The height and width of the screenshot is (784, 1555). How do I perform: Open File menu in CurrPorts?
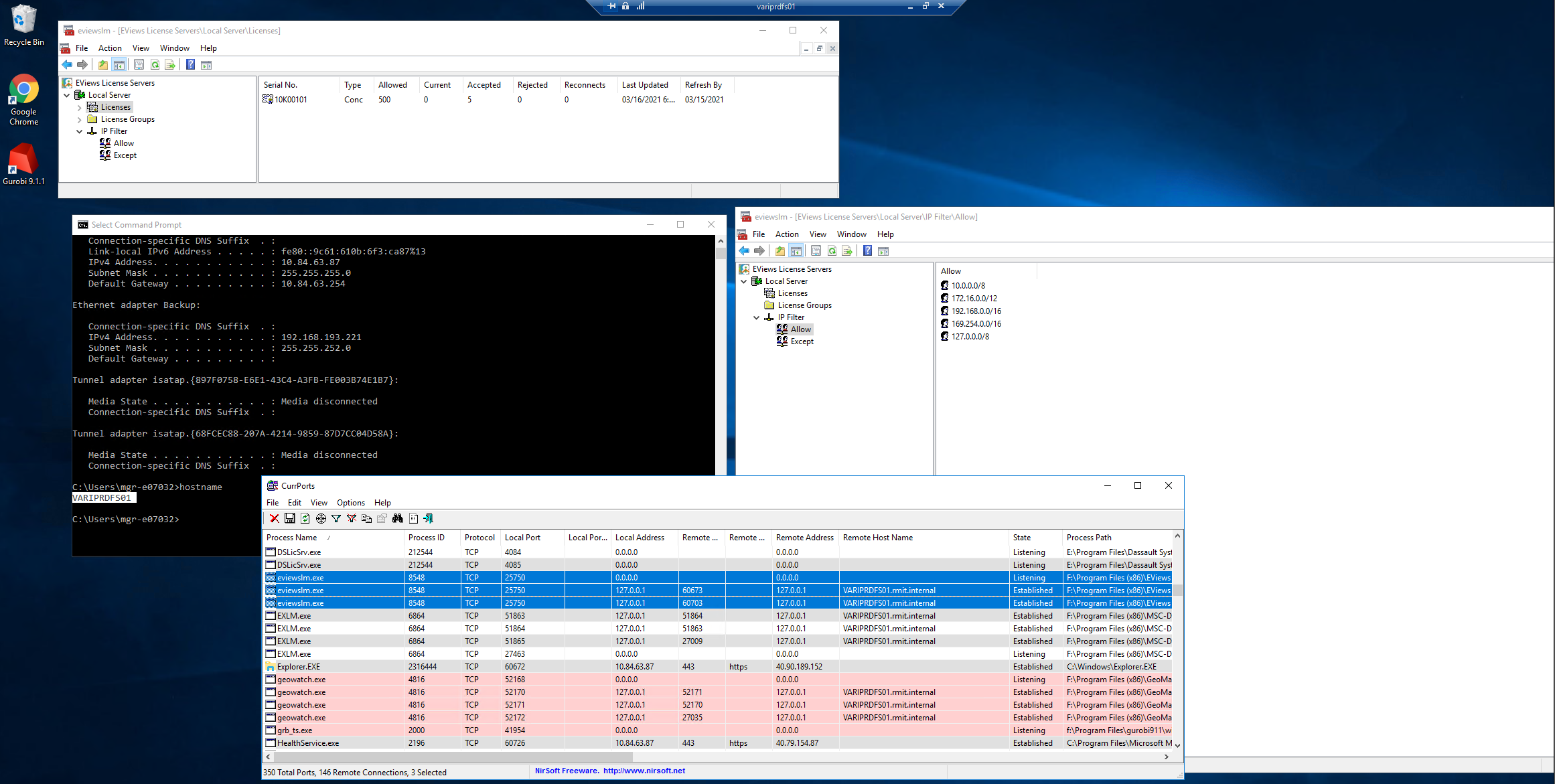pyautogui.click(x=273, y=503)
